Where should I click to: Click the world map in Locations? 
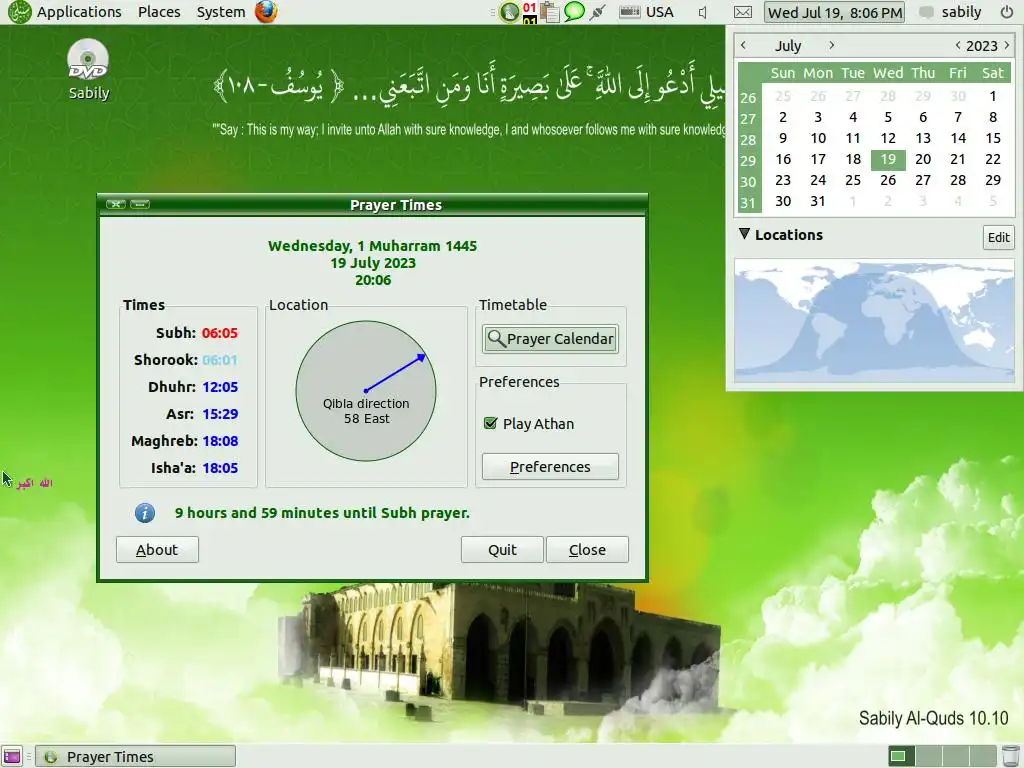point(874,320)
